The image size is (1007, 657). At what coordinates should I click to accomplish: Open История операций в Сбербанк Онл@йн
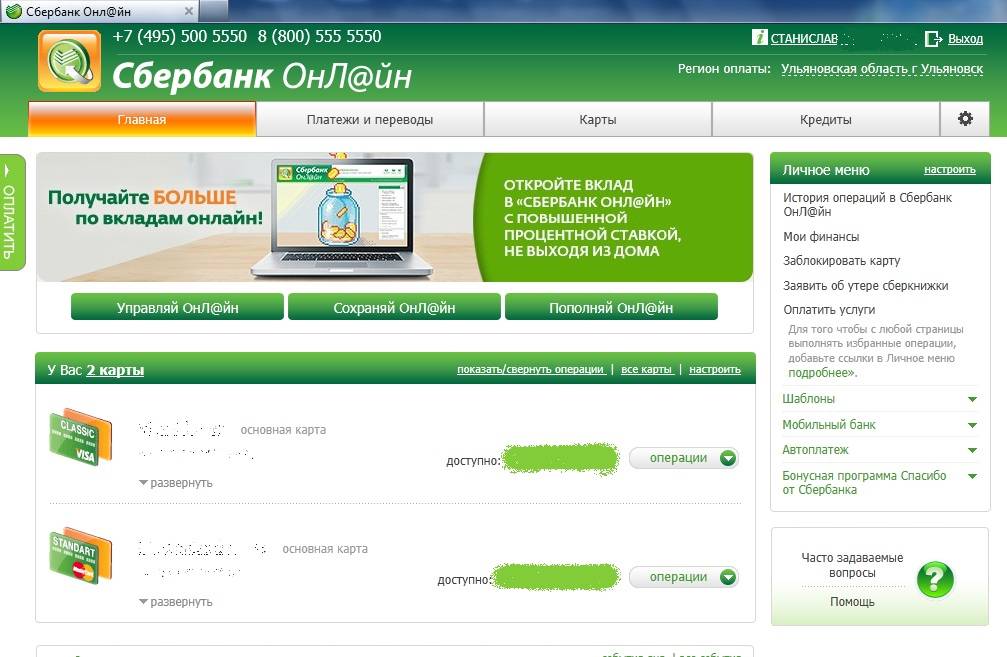click(x=868, y=204)
